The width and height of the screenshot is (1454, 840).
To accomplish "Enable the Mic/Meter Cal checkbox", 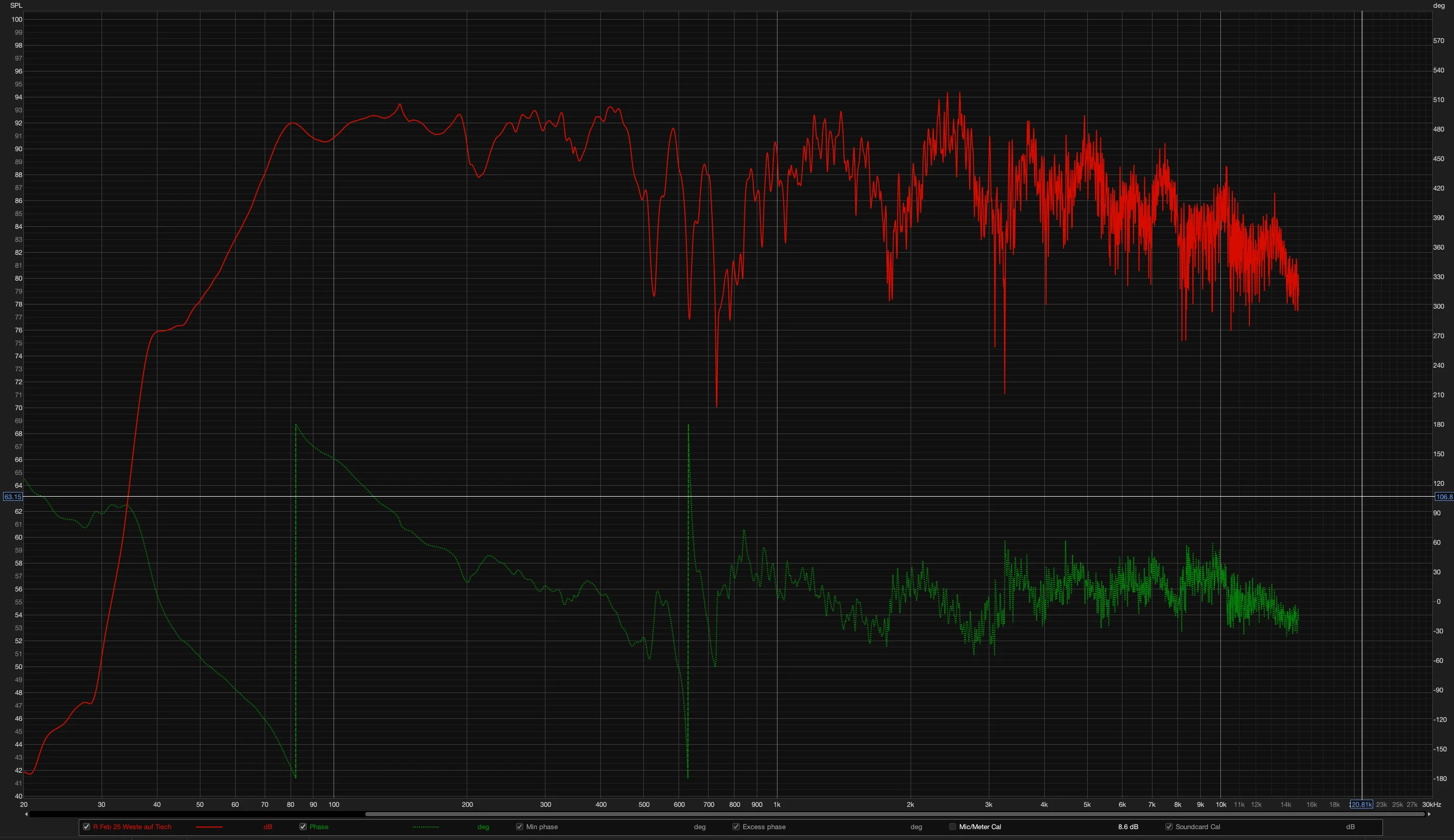I will [x=952, y=827].
